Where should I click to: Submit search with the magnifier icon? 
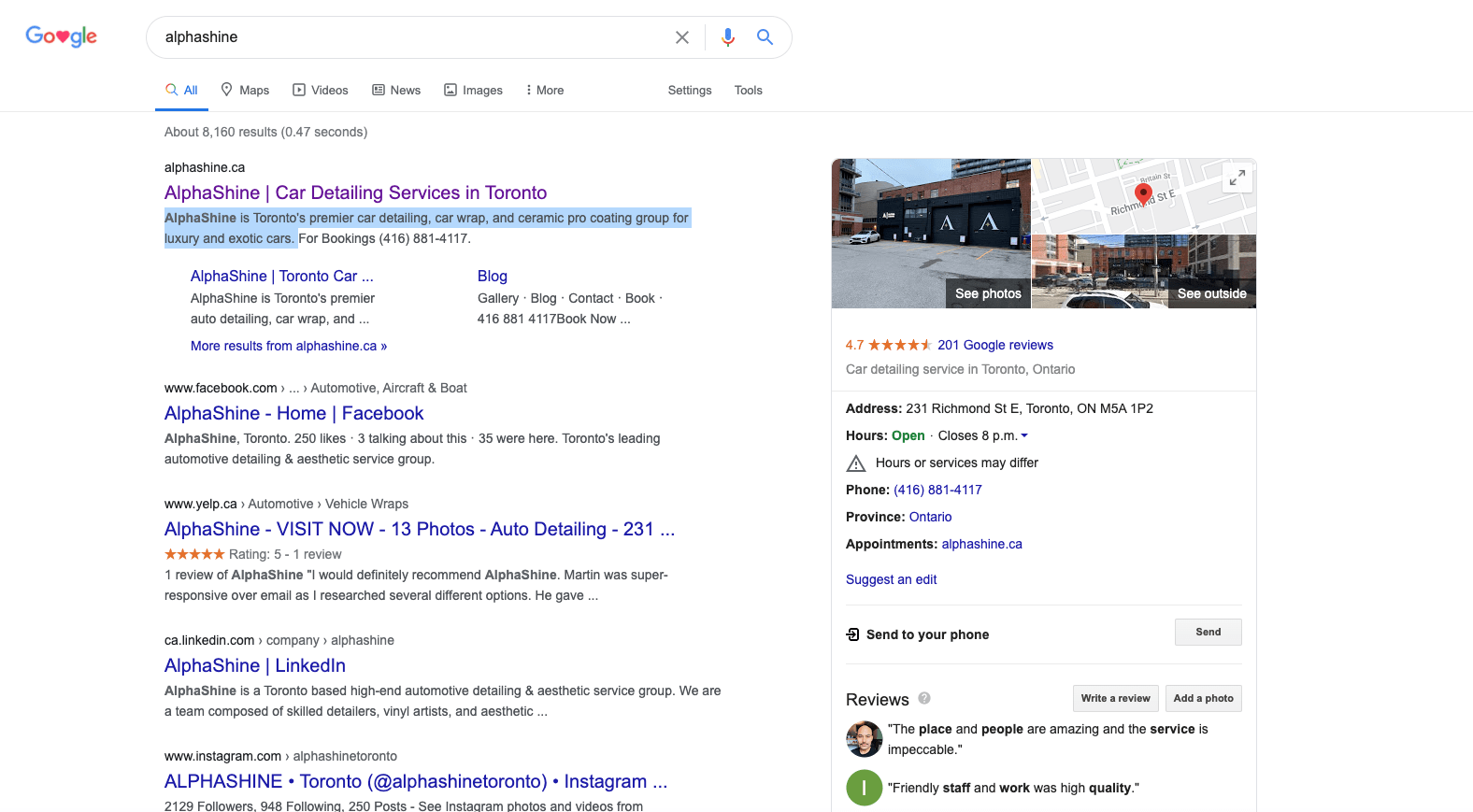pyautogui.click(x=765, y=37)
